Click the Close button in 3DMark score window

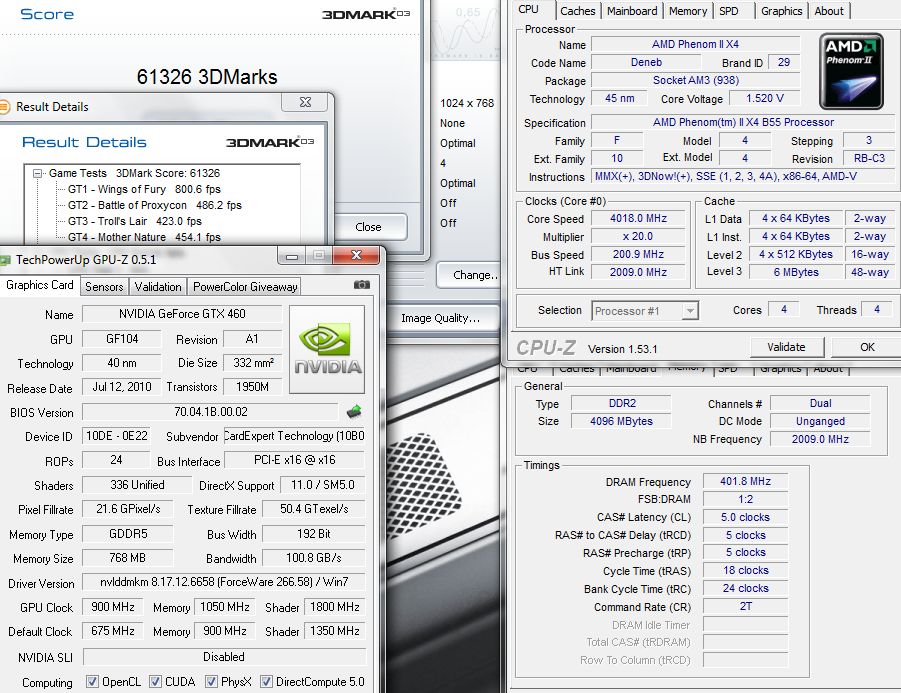(x=368, y=227)
